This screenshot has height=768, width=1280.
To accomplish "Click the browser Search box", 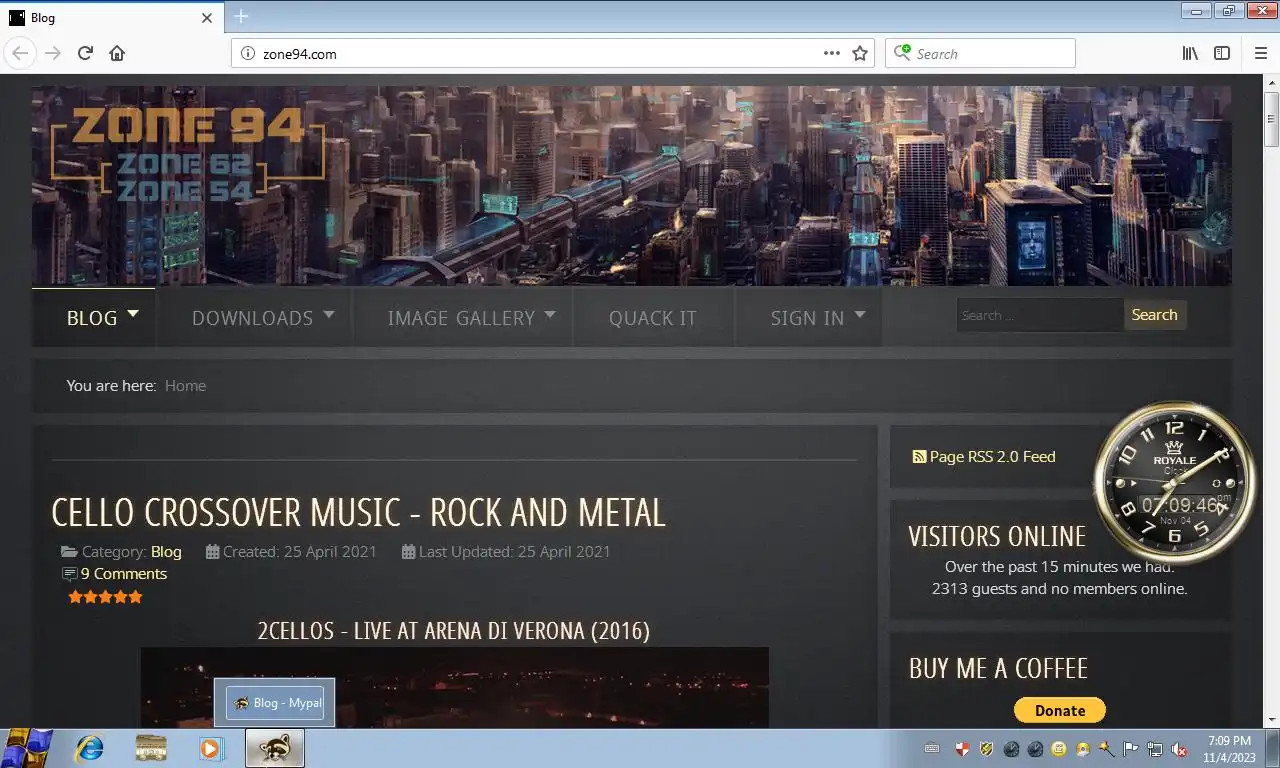I will [x=980, y=53].
